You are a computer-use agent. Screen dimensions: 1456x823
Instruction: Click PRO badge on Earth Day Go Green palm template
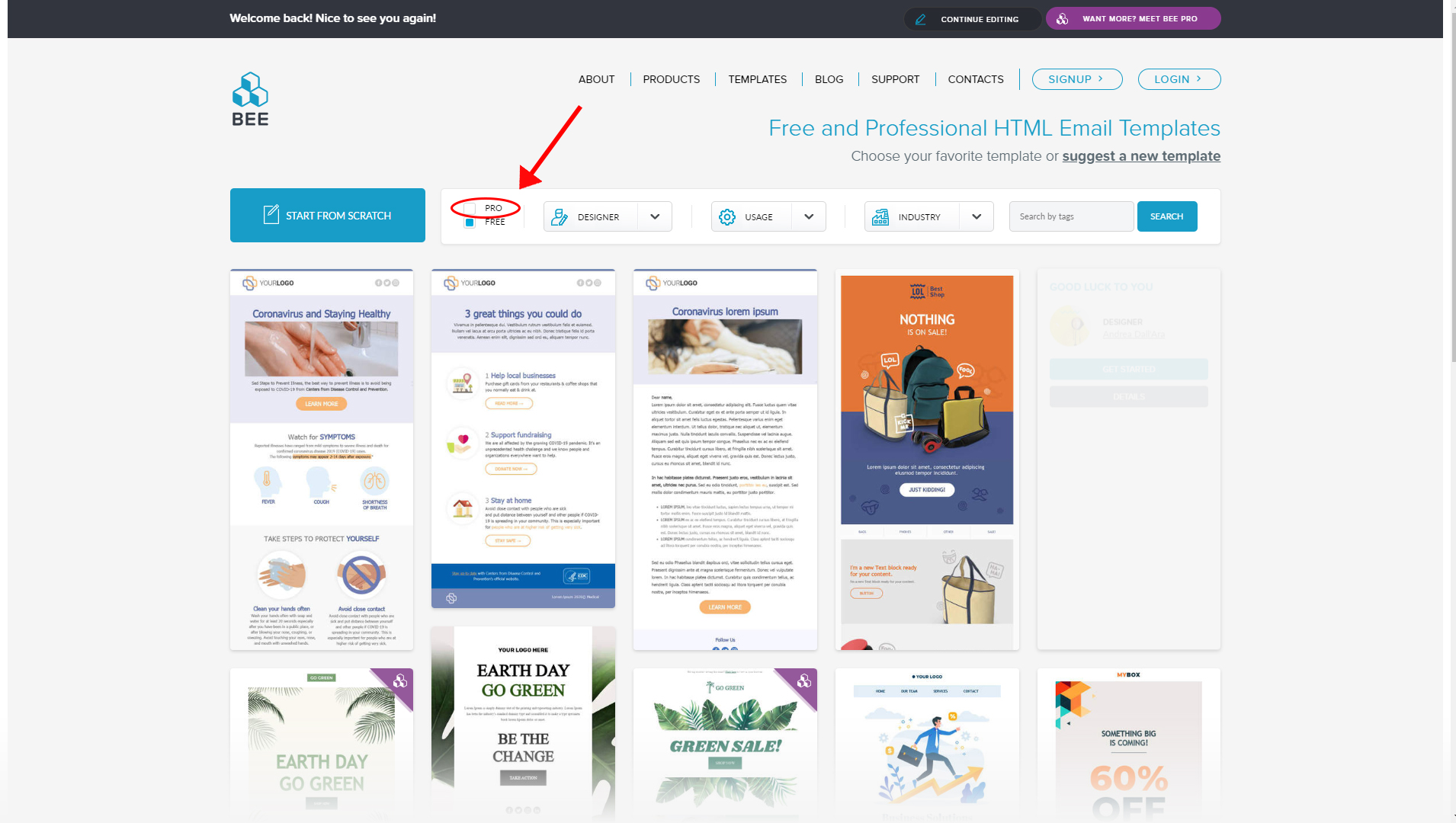pyautogui.click(x=399, y=681)
